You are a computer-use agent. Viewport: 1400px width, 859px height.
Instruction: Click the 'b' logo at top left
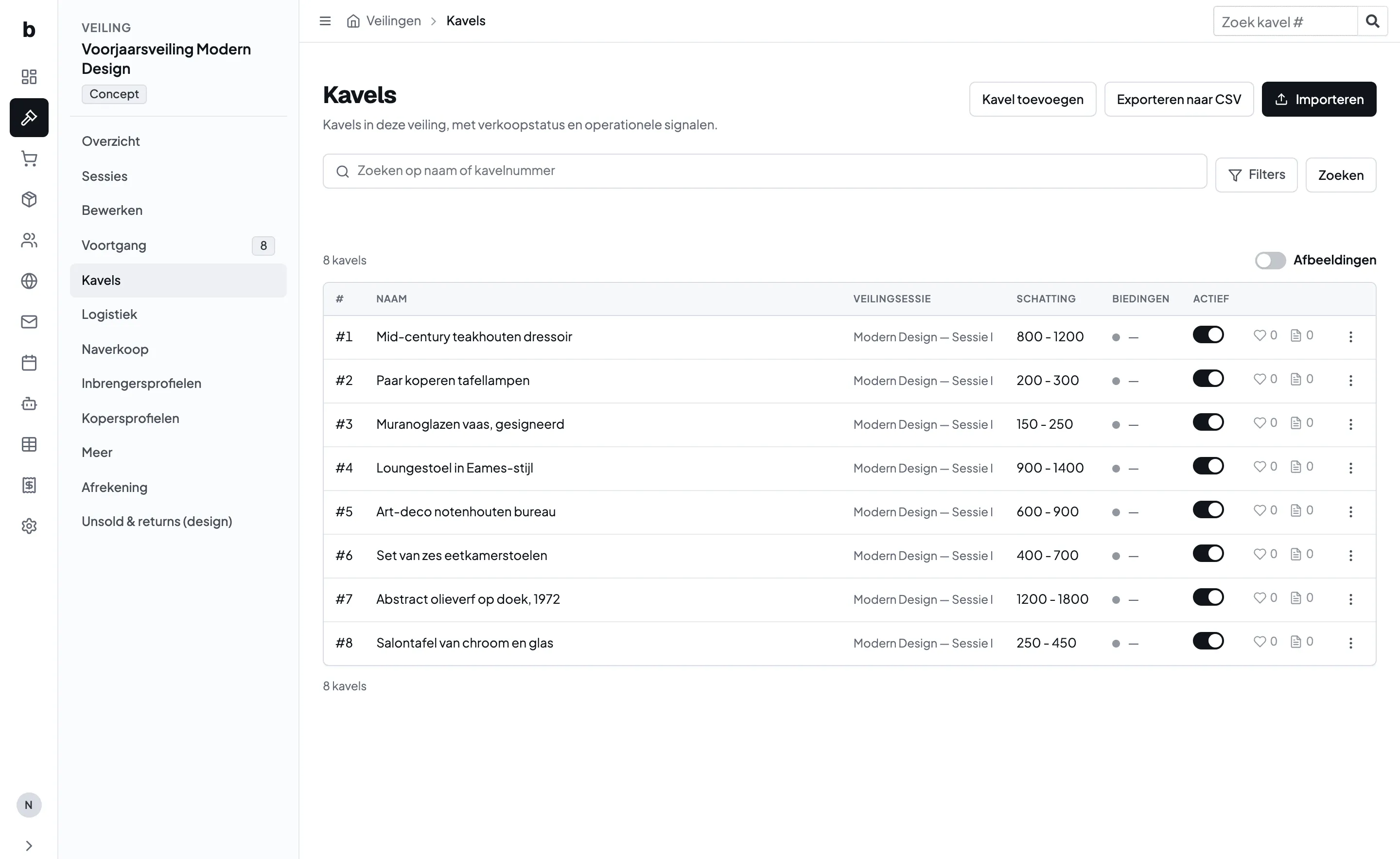pos(29,29)
